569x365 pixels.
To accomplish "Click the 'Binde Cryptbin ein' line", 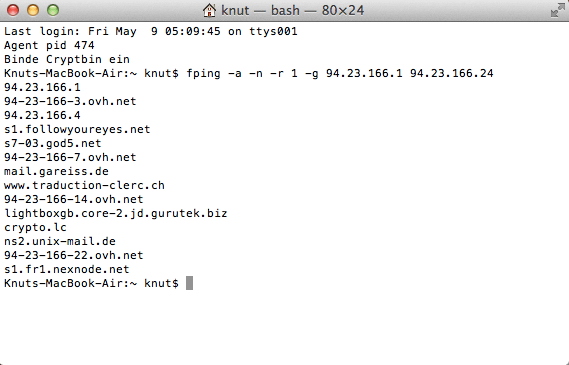I will coord(67,60).
